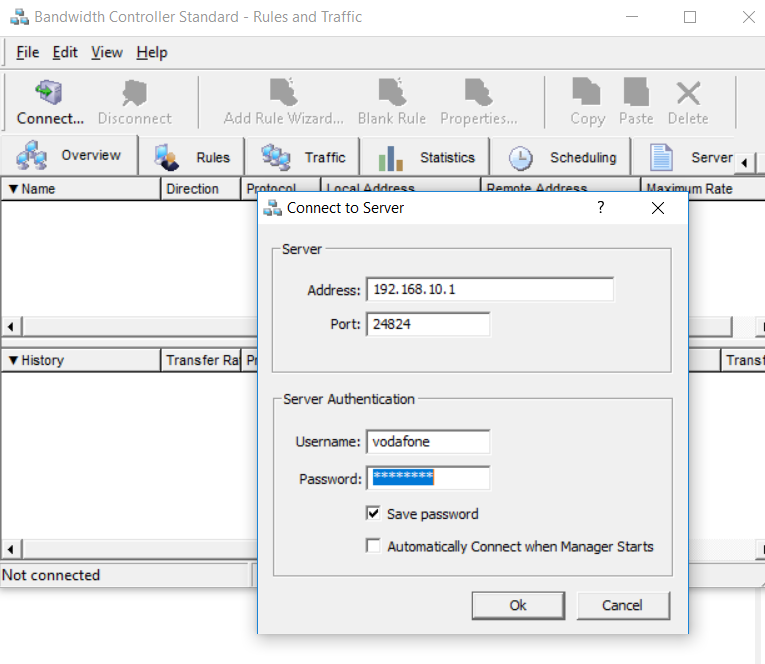
Task: Click rules list left scroll arrow
Action: (11, 326)
